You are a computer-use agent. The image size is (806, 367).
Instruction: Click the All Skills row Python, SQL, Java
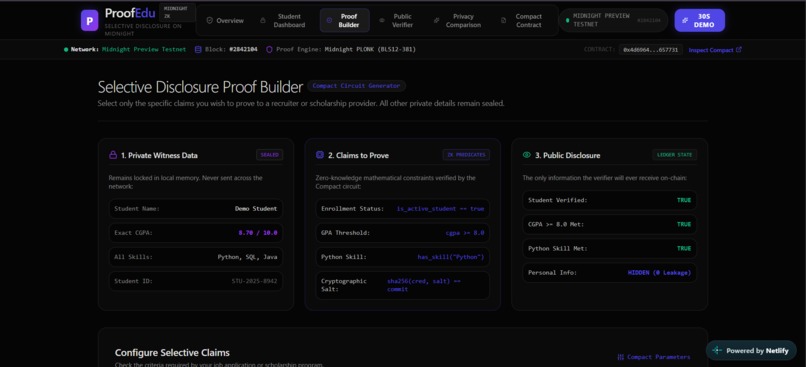click(x=196, y=257)
